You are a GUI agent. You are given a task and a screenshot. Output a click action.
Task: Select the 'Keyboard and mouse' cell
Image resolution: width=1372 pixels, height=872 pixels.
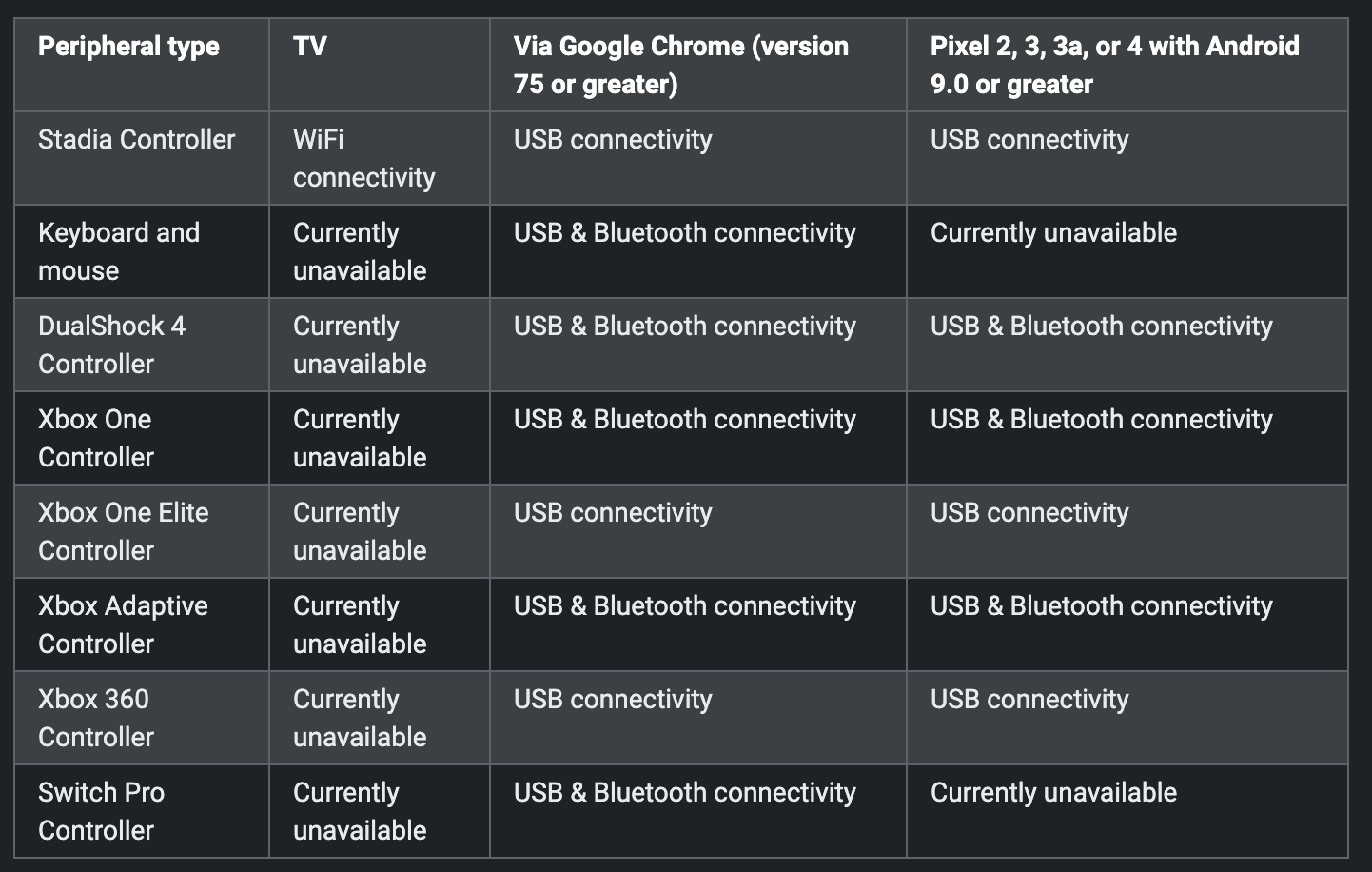119,251
